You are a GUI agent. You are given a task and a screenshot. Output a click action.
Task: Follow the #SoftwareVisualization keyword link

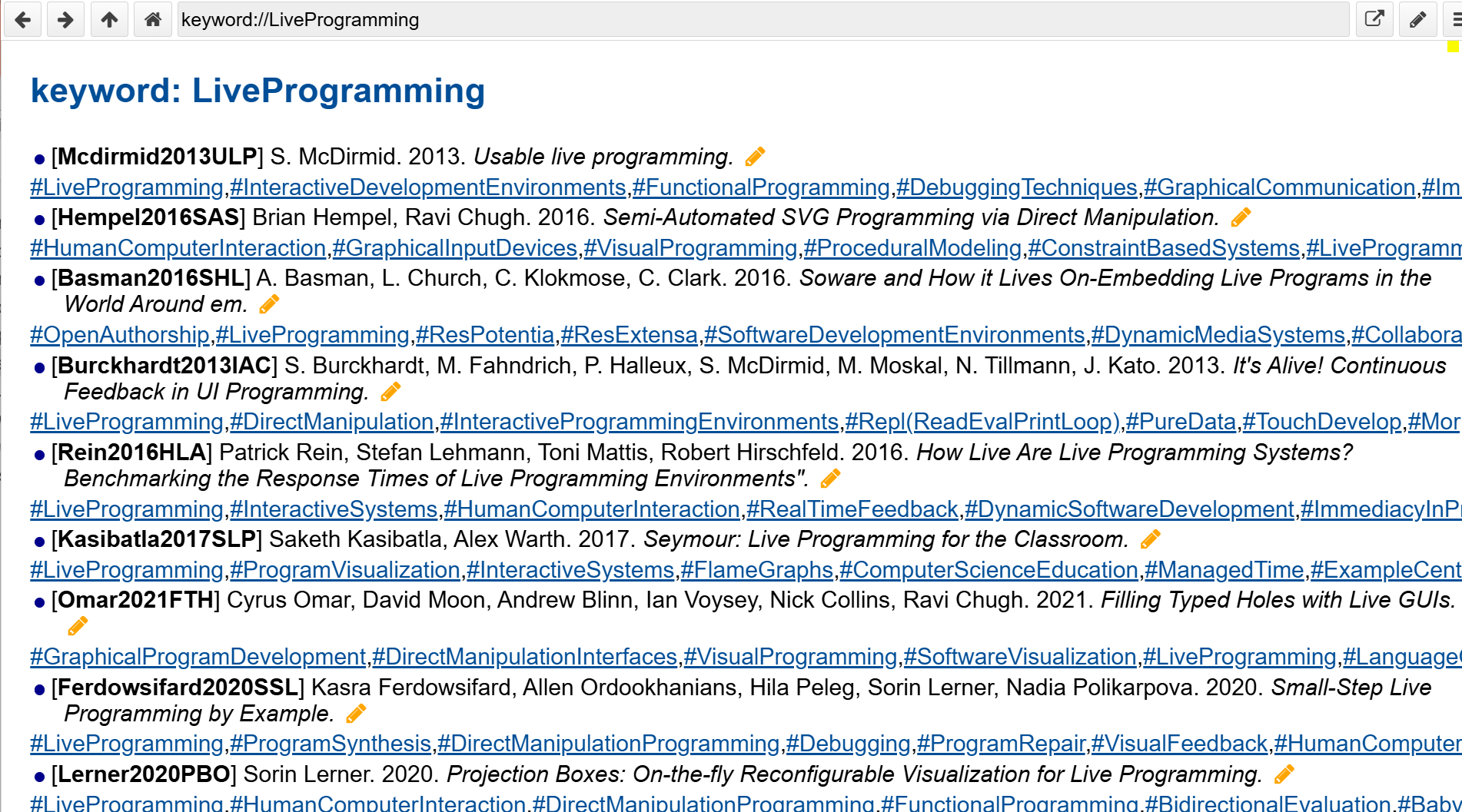click(x=1019, y=657)
